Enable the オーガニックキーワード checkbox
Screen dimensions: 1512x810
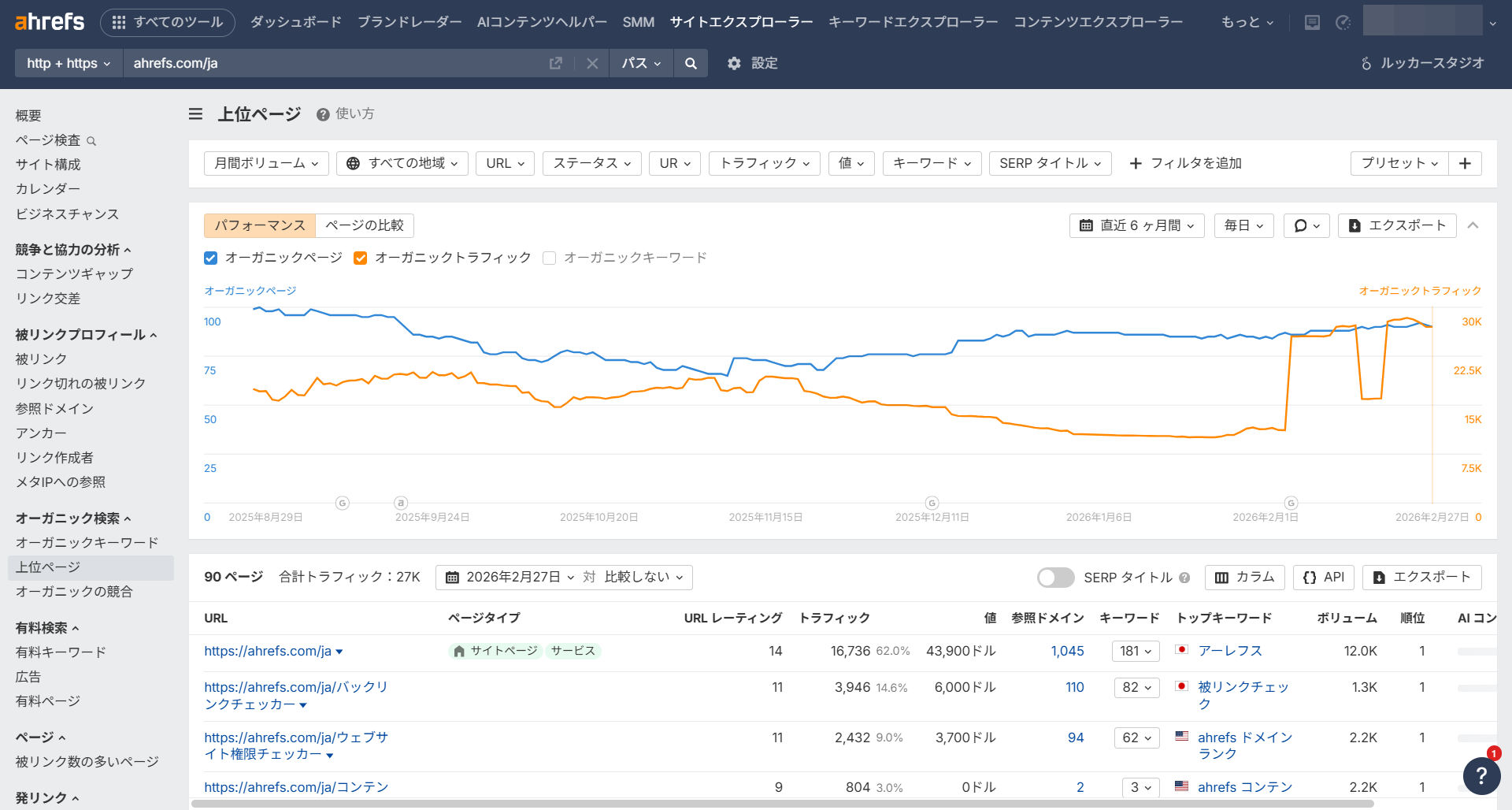[549, 258]
